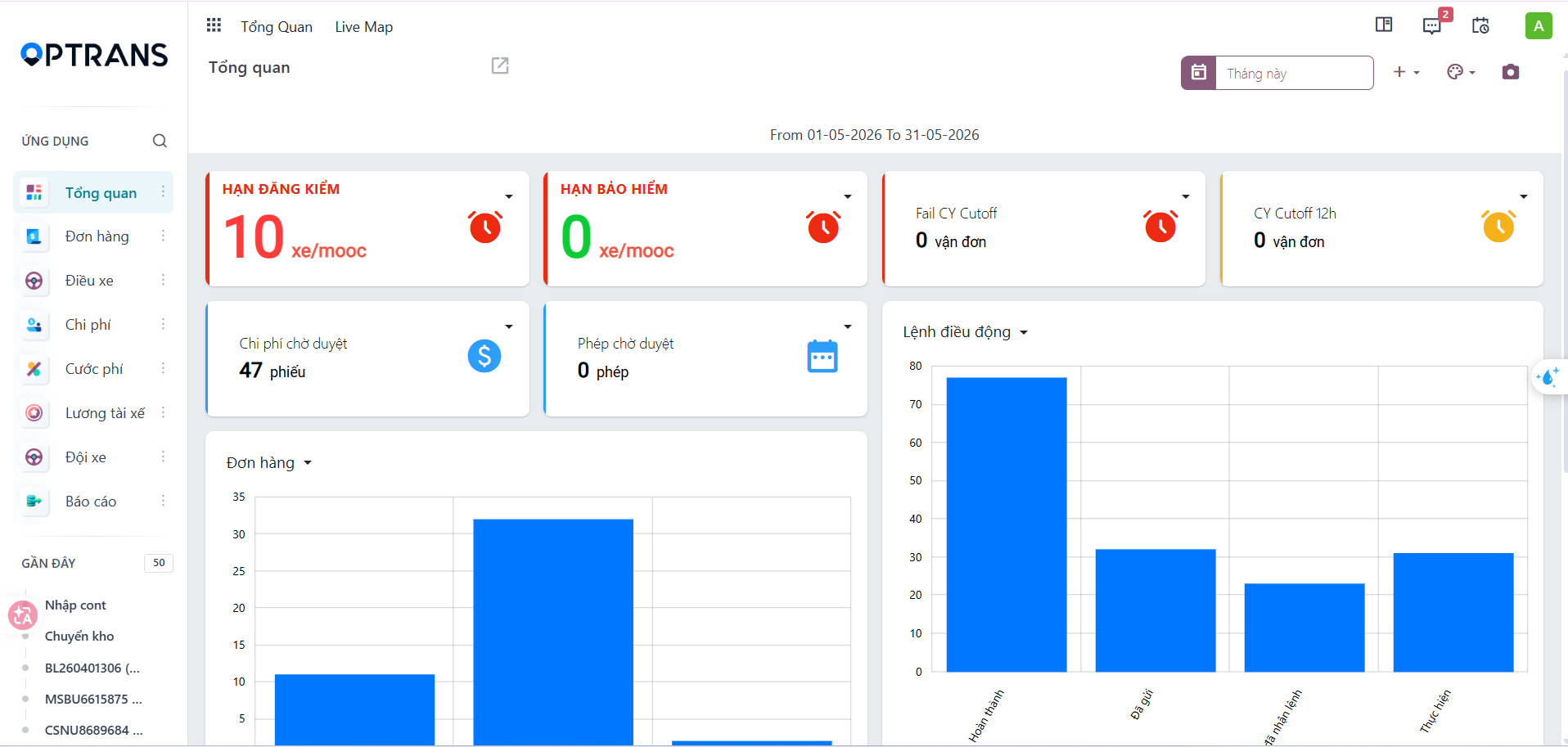Click the messages icon with badge 2
Viewport: 1568px width, 747px height.
[x=1433, y=25]
